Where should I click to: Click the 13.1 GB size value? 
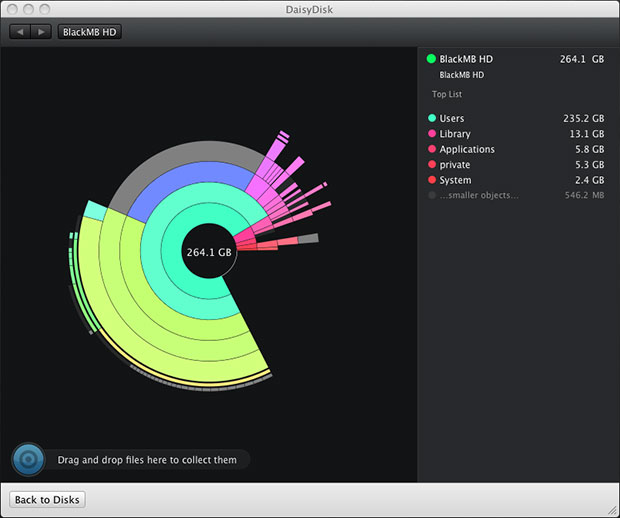(587, 134)
